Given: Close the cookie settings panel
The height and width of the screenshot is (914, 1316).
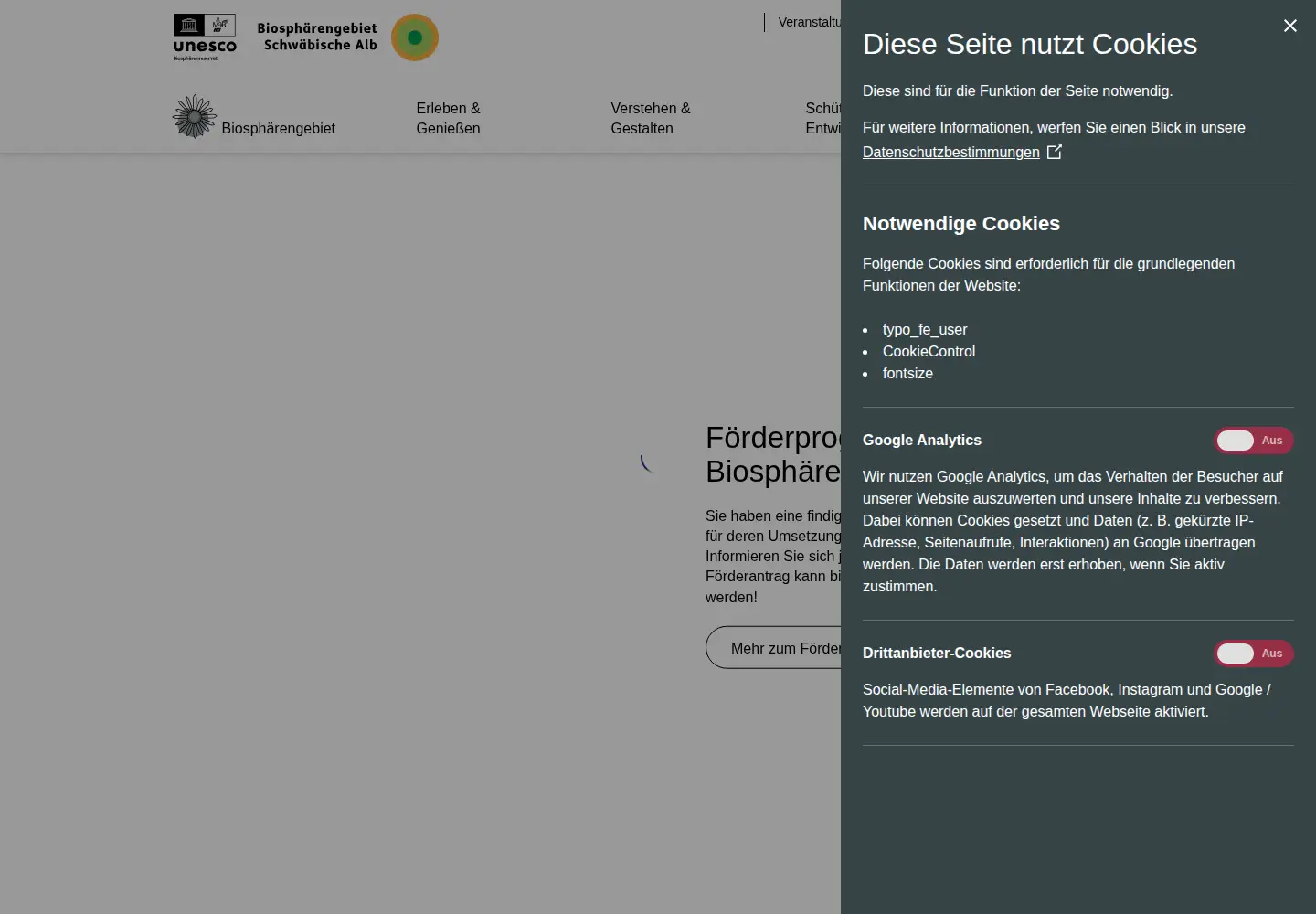Looking at the screenshot, I should 1289,26.
